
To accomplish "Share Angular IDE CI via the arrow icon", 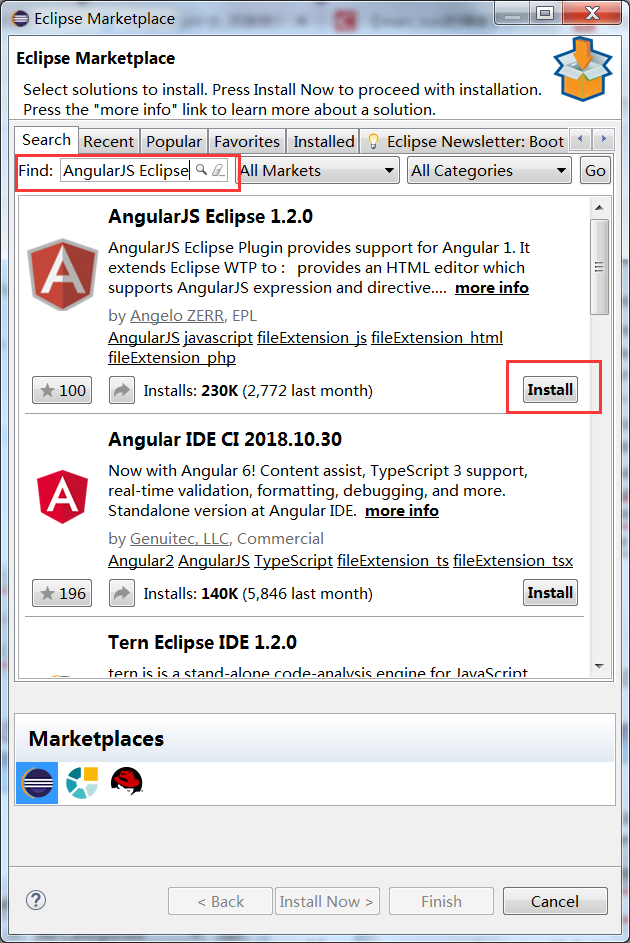I will [121, 594].
